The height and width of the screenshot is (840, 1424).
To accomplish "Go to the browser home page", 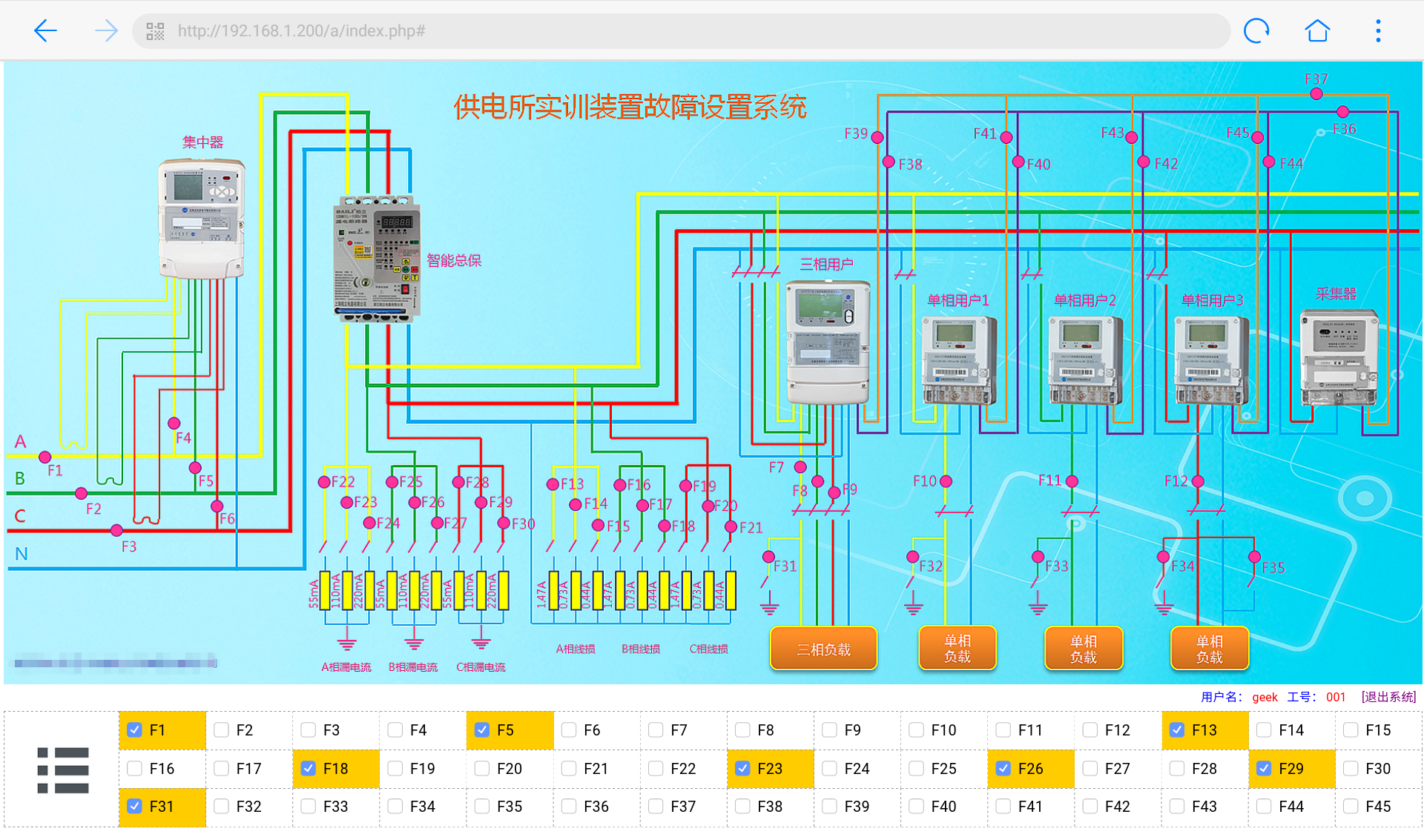I will click(1317, 30).
